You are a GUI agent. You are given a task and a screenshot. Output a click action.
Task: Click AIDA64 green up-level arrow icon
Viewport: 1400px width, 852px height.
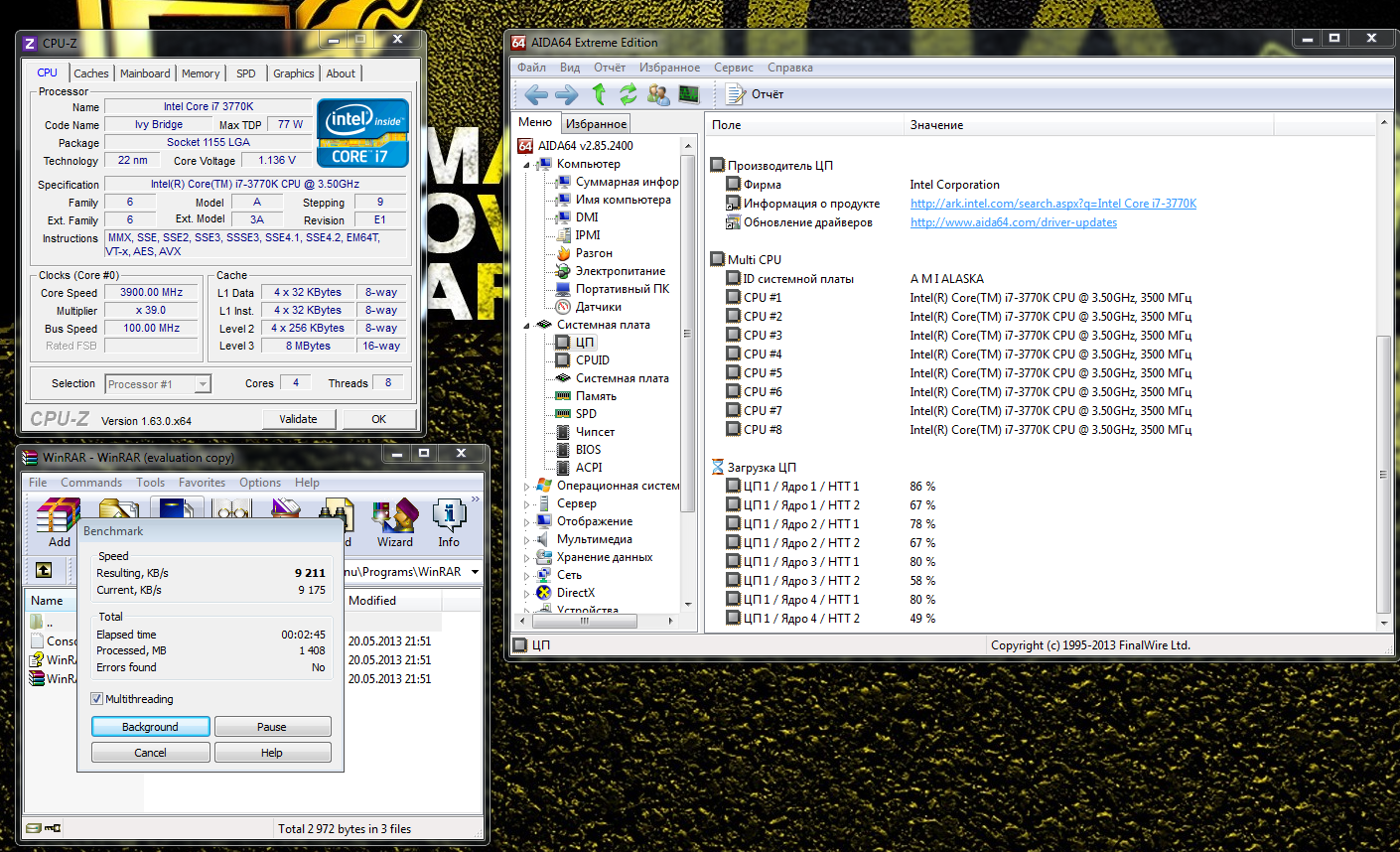tap(599, 94)
